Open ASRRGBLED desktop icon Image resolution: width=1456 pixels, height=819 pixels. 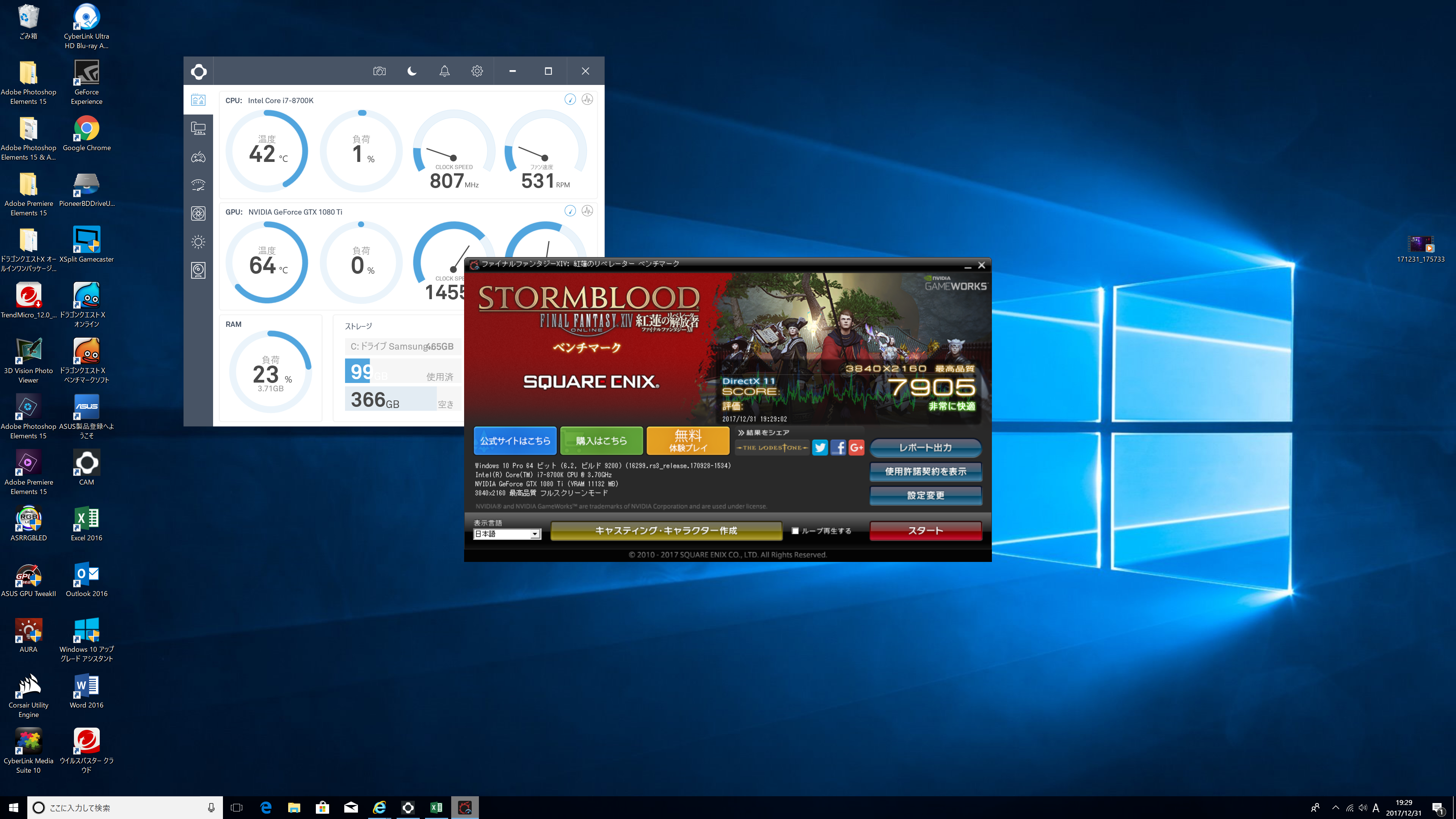(28, 523)
